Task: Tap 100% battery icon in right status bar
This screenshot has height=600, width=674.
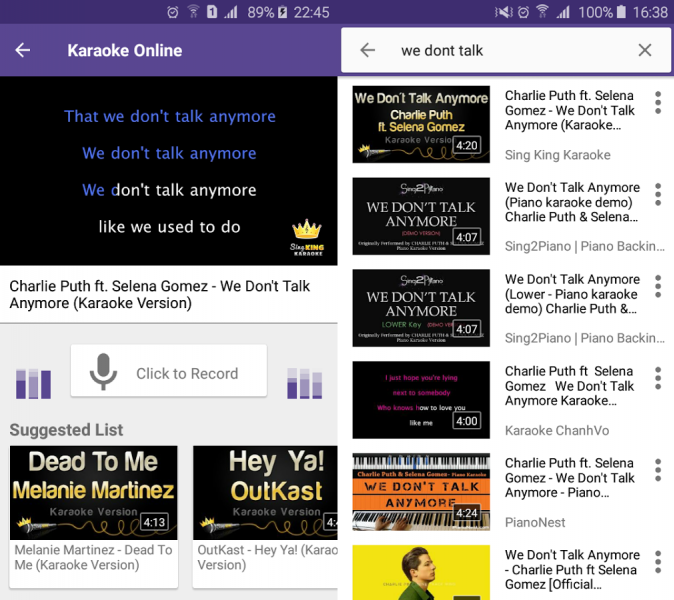Action: coord(621,12)
